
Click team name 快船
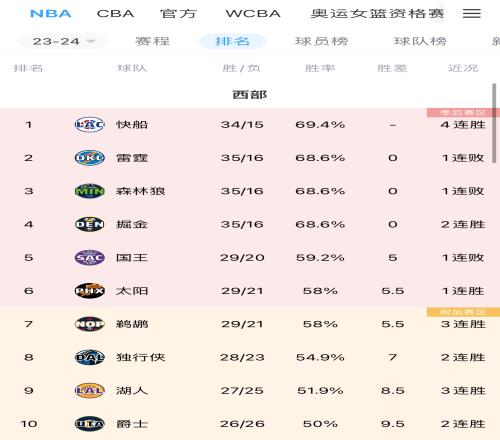pos(132,125)
